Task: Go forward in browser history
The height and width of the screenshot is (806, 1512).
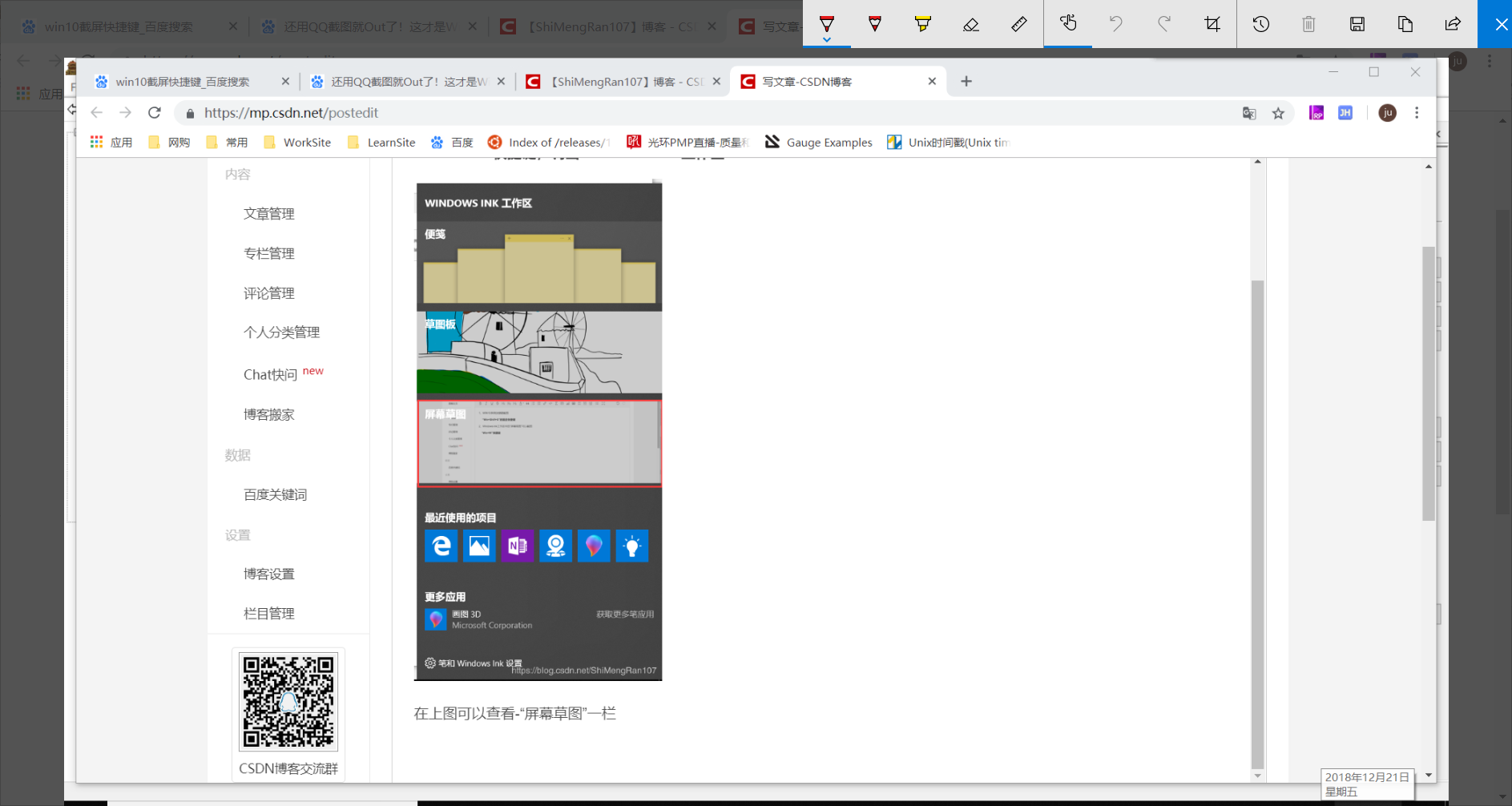Action: [126, 113]
